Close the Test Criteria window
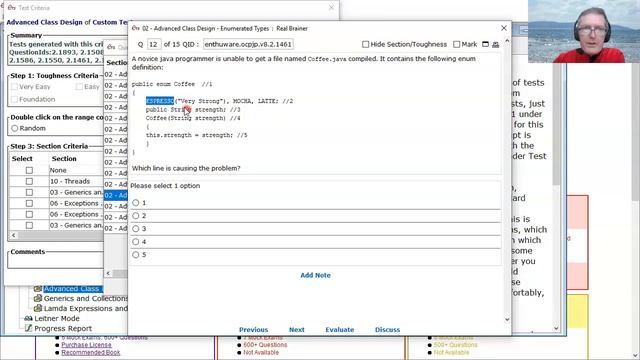Image resolution: width=640 pixels, height=360 pixels. (331, 7)
